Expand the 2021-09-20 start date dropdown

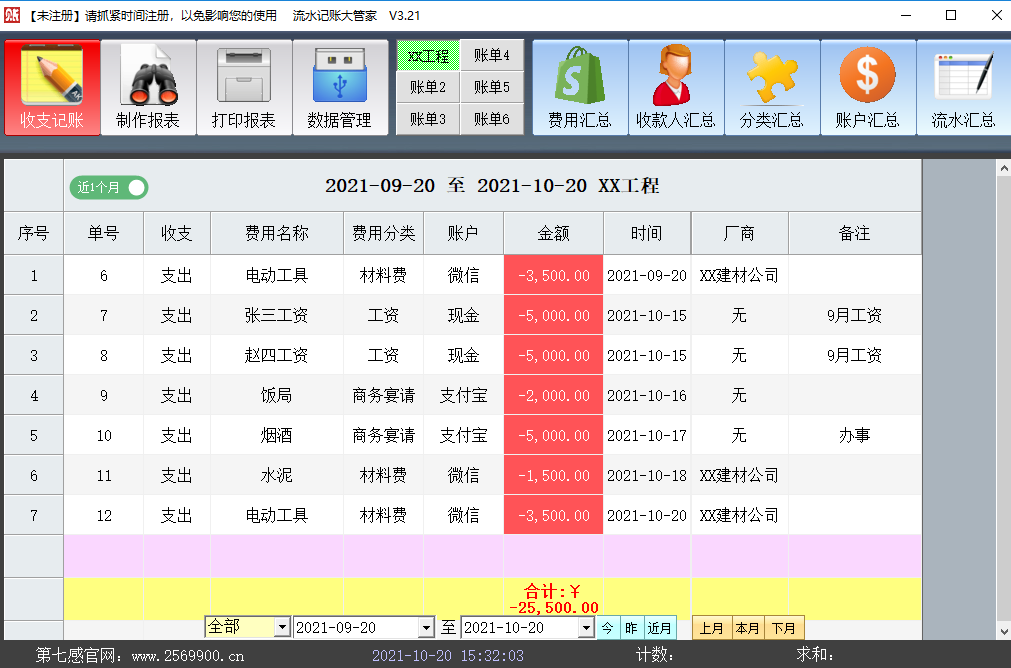pos(425,626)
